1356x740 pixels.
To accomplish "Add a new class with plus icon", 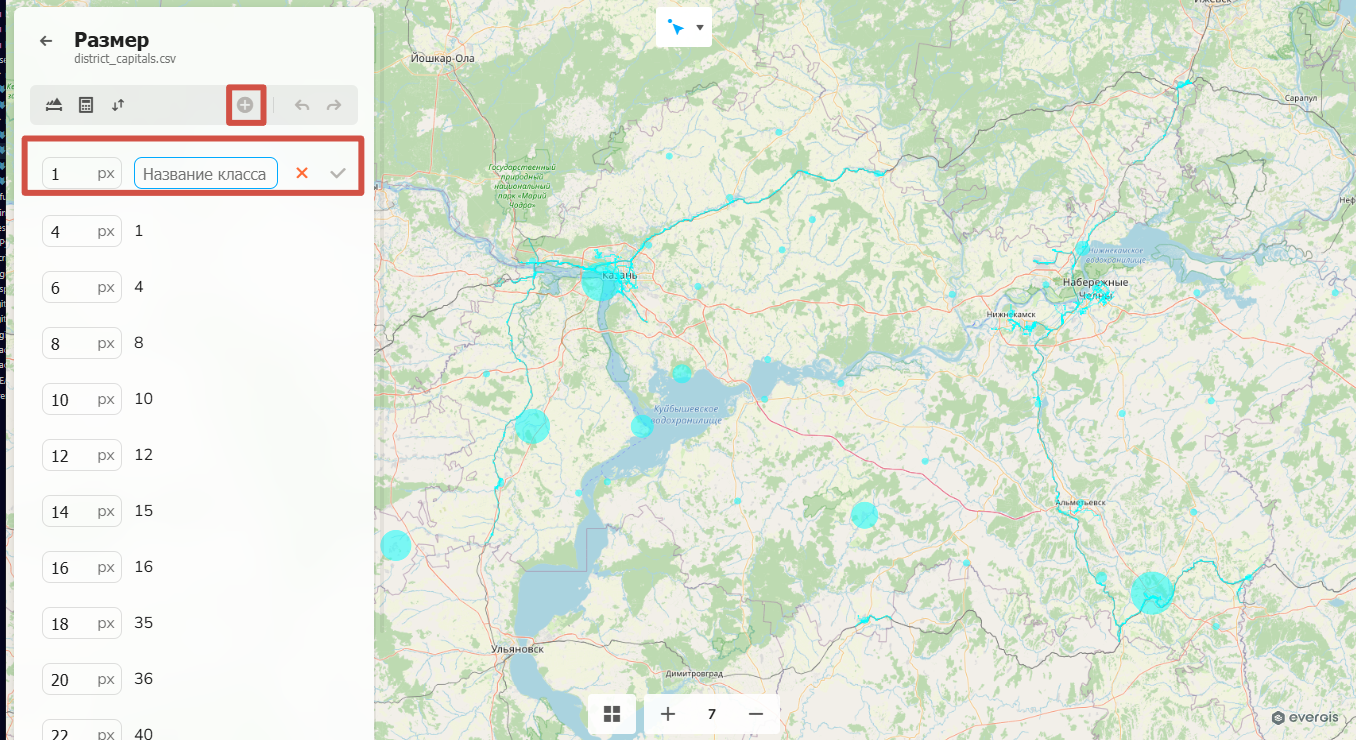I will click(246, 105).
